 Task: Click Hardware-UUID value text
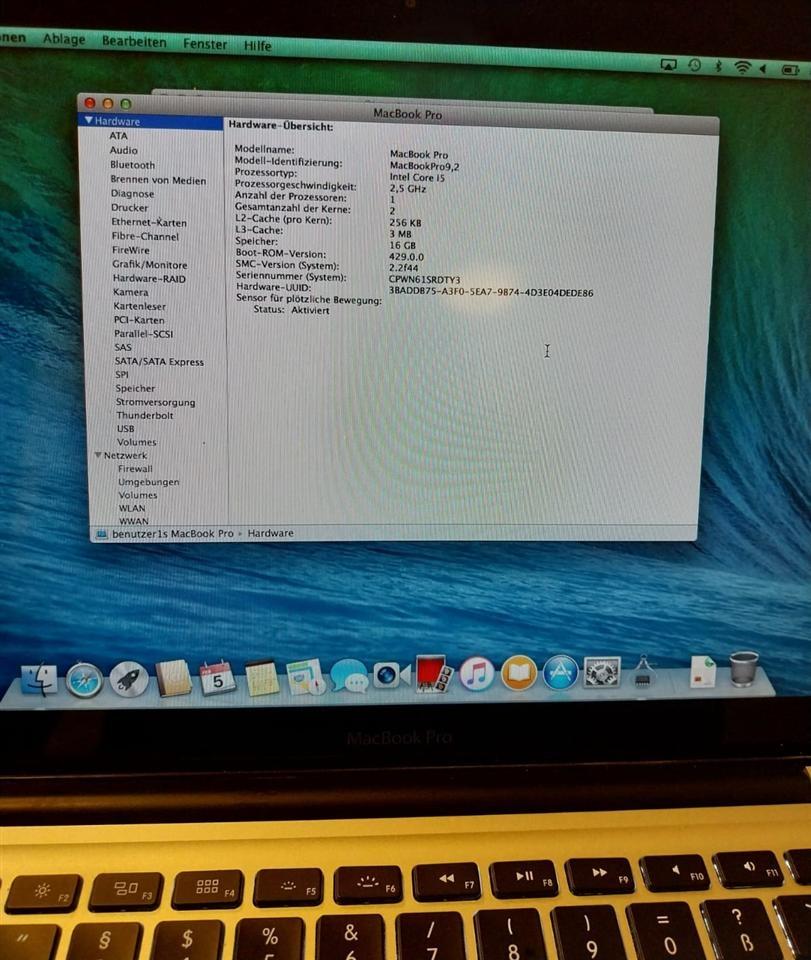[491, 292]
